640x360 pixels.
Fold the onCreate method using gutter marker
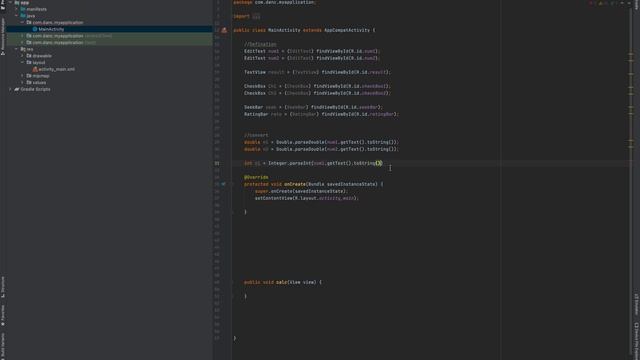(233, 184)
